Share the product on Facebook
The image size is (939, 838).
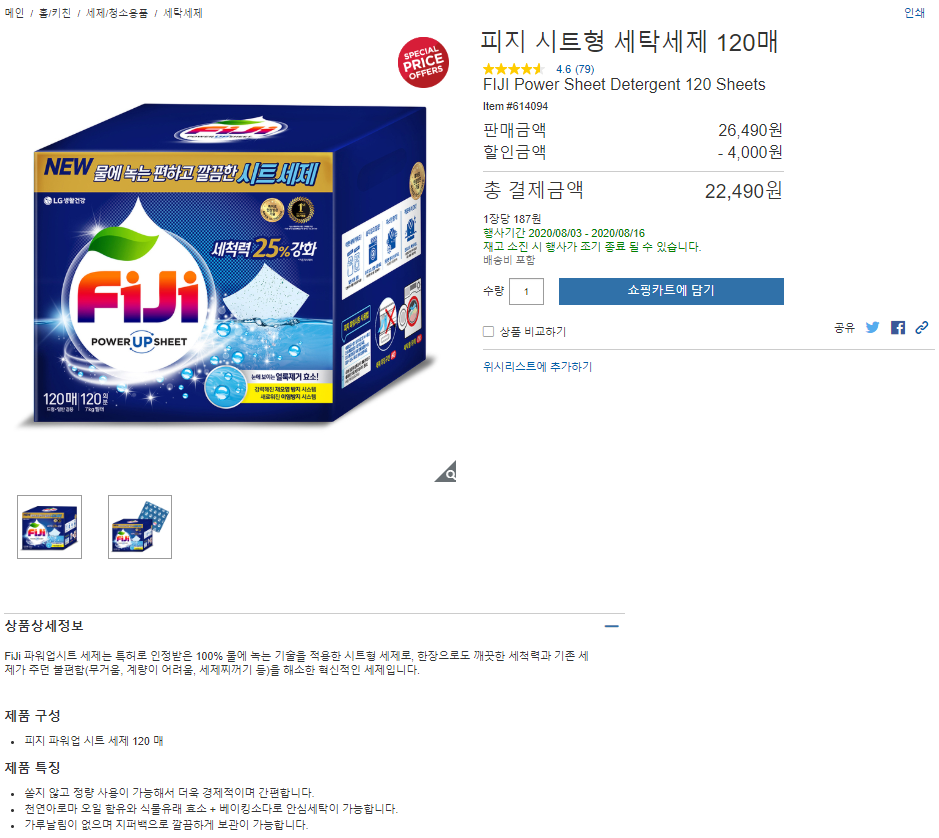[x=897, y=328]
